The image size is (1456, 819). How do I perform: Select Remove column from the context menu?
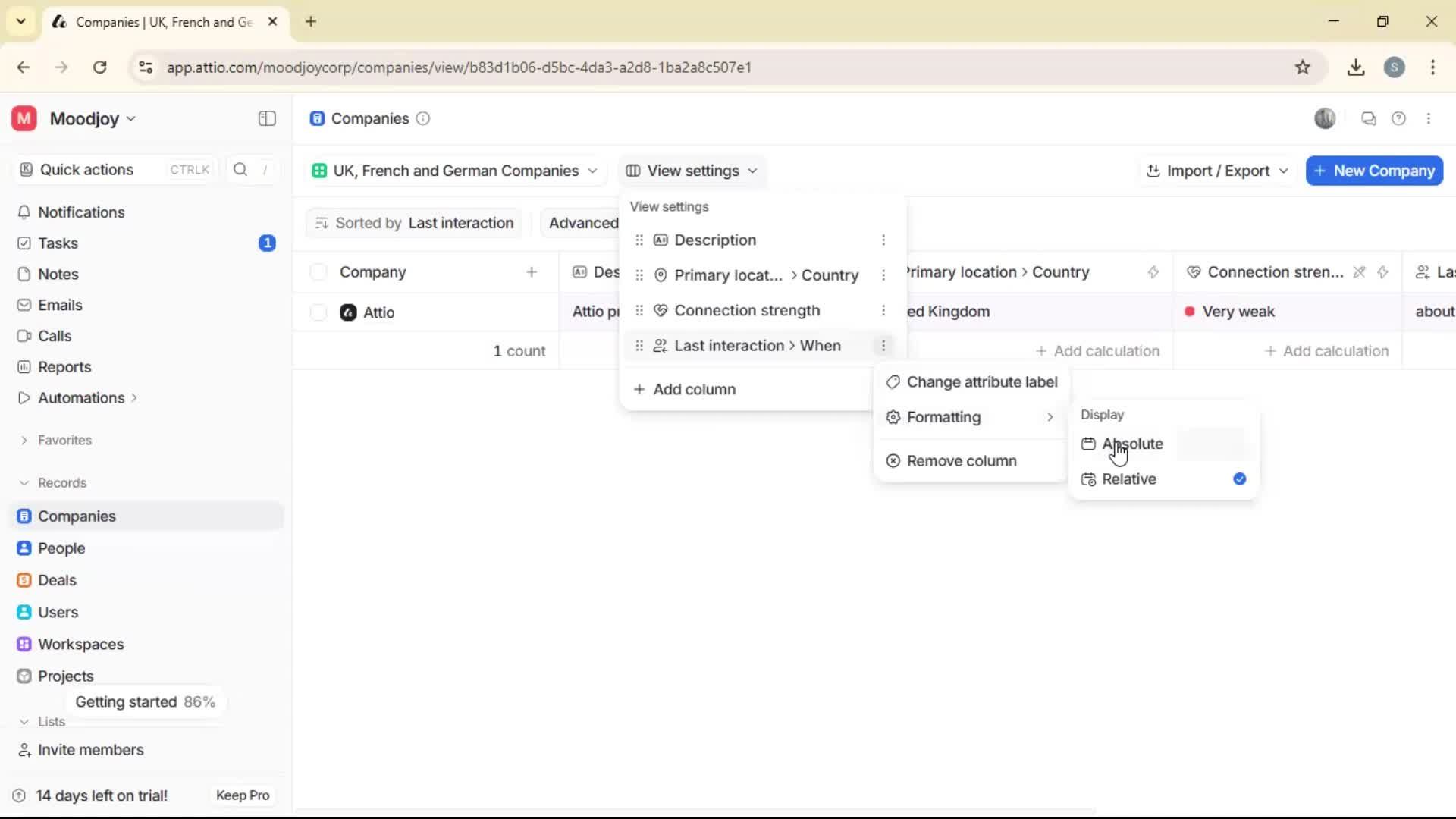(961, 460)
